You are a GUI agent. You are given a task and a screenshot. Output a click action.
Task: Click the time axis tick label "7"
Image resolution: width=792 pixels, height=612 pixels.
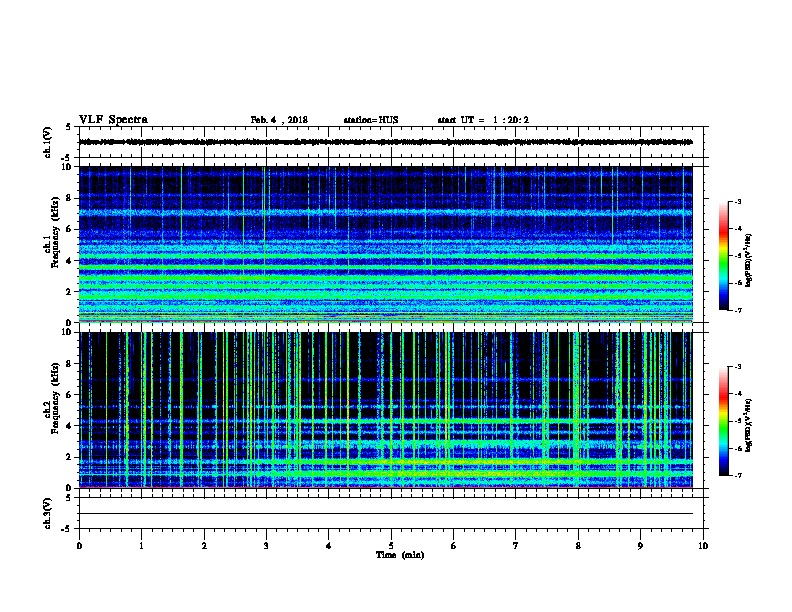pos(516,546)
